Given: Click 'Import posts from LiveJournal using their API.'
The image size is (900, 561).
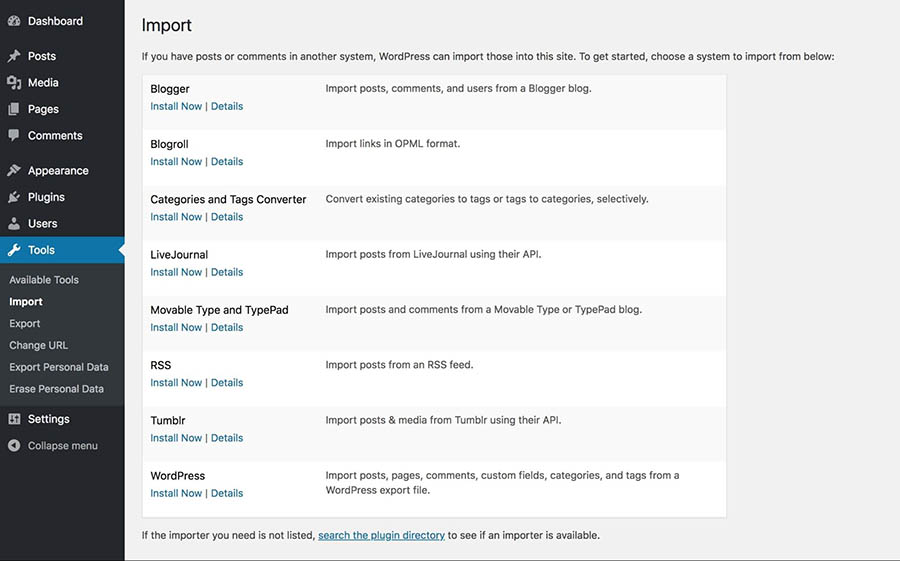Looking at the screenshot, I should [433, 254].
